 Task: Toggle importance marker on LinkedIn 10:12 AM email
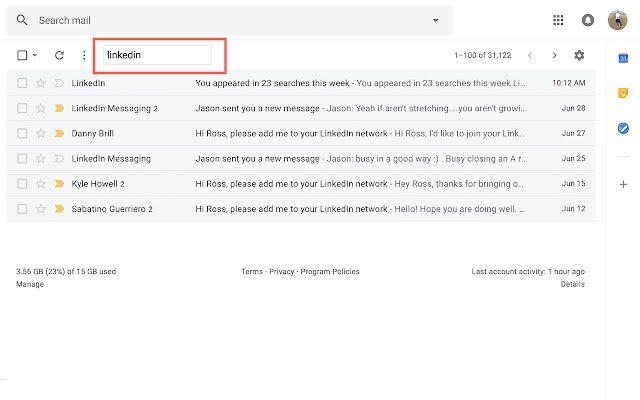click(59, 83)
